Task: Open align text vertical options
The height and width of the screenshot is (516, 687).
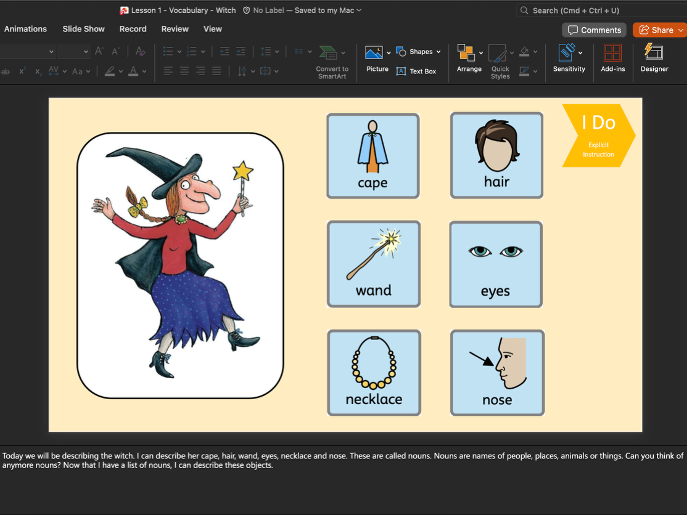Action: tap(269, 71)
